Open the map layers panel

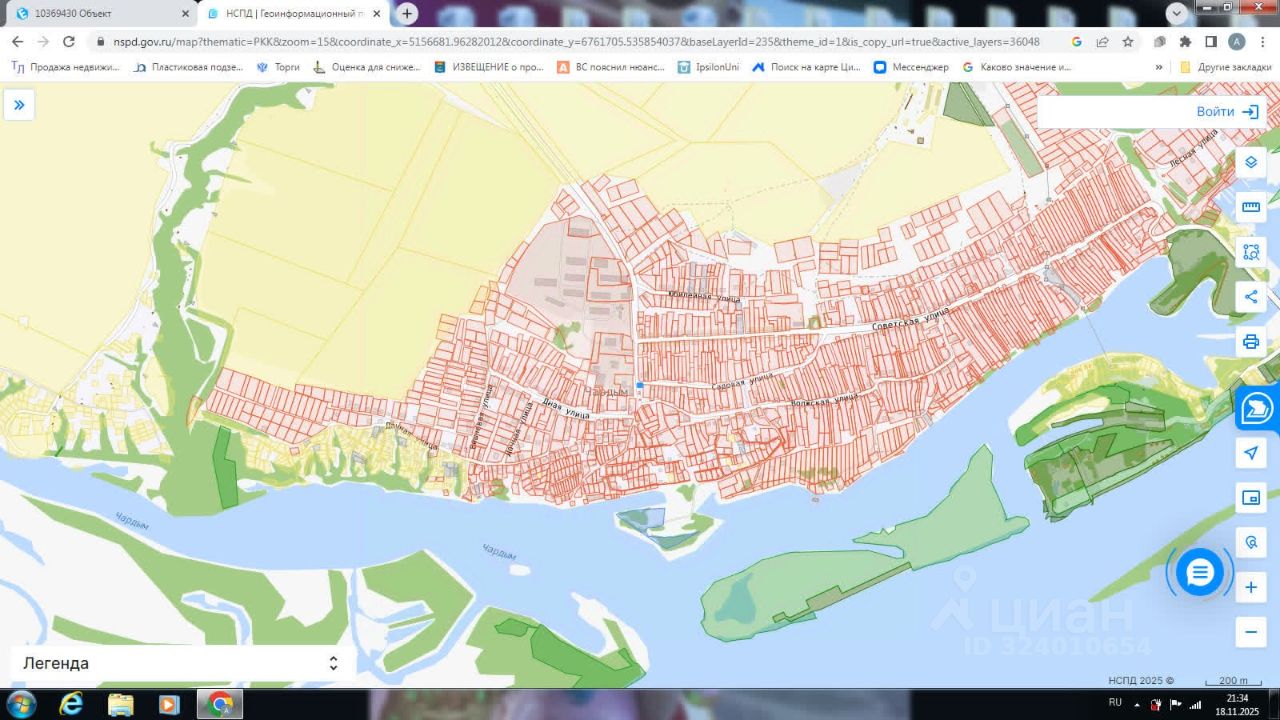(1250, 162)
